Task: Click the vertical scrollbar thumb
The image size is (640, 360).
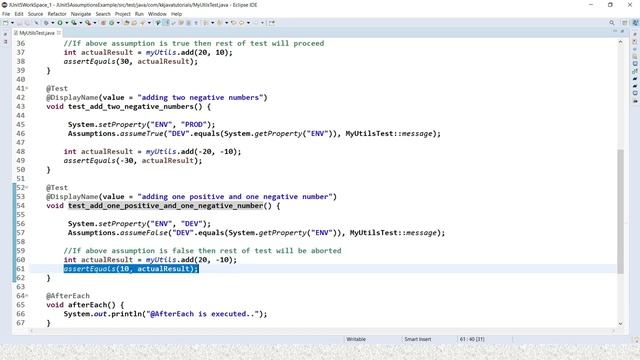Action: [620, 211]
